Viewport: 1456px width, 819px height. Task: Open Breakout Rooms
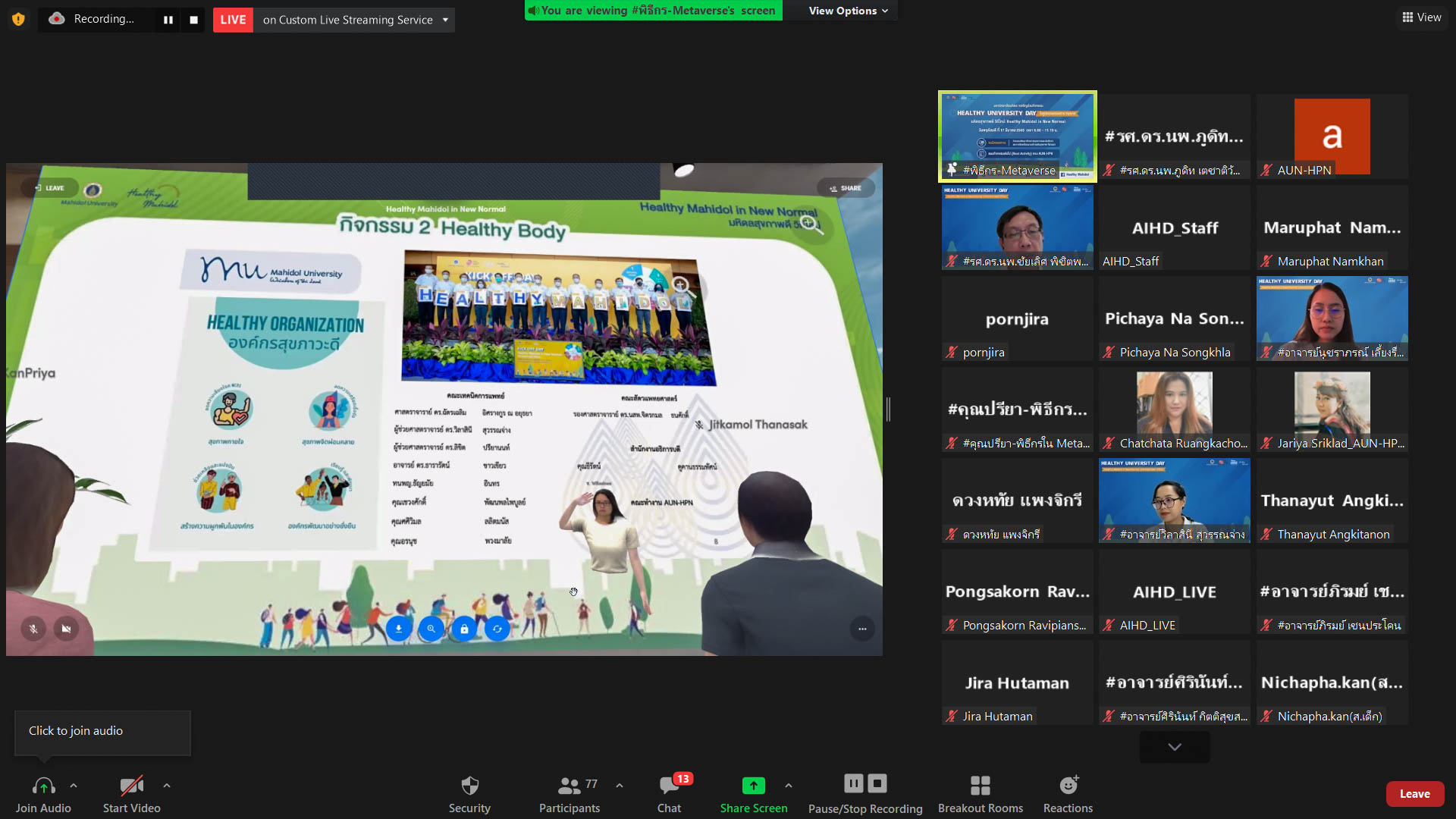point(981,794)
